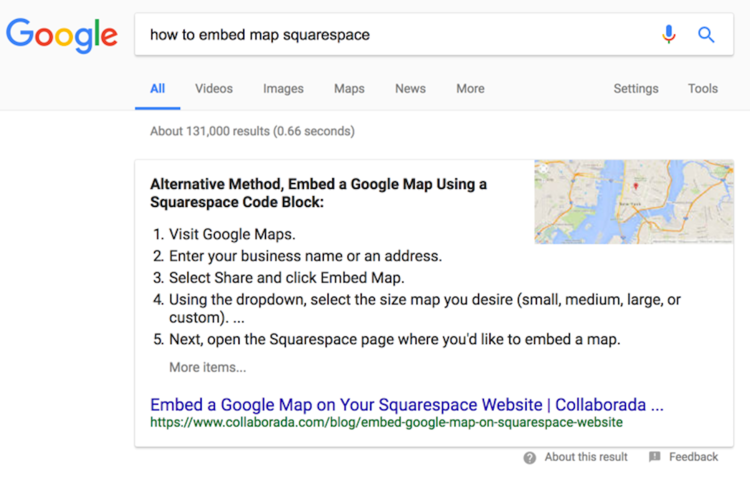Click the Google logo

(62, 36)
